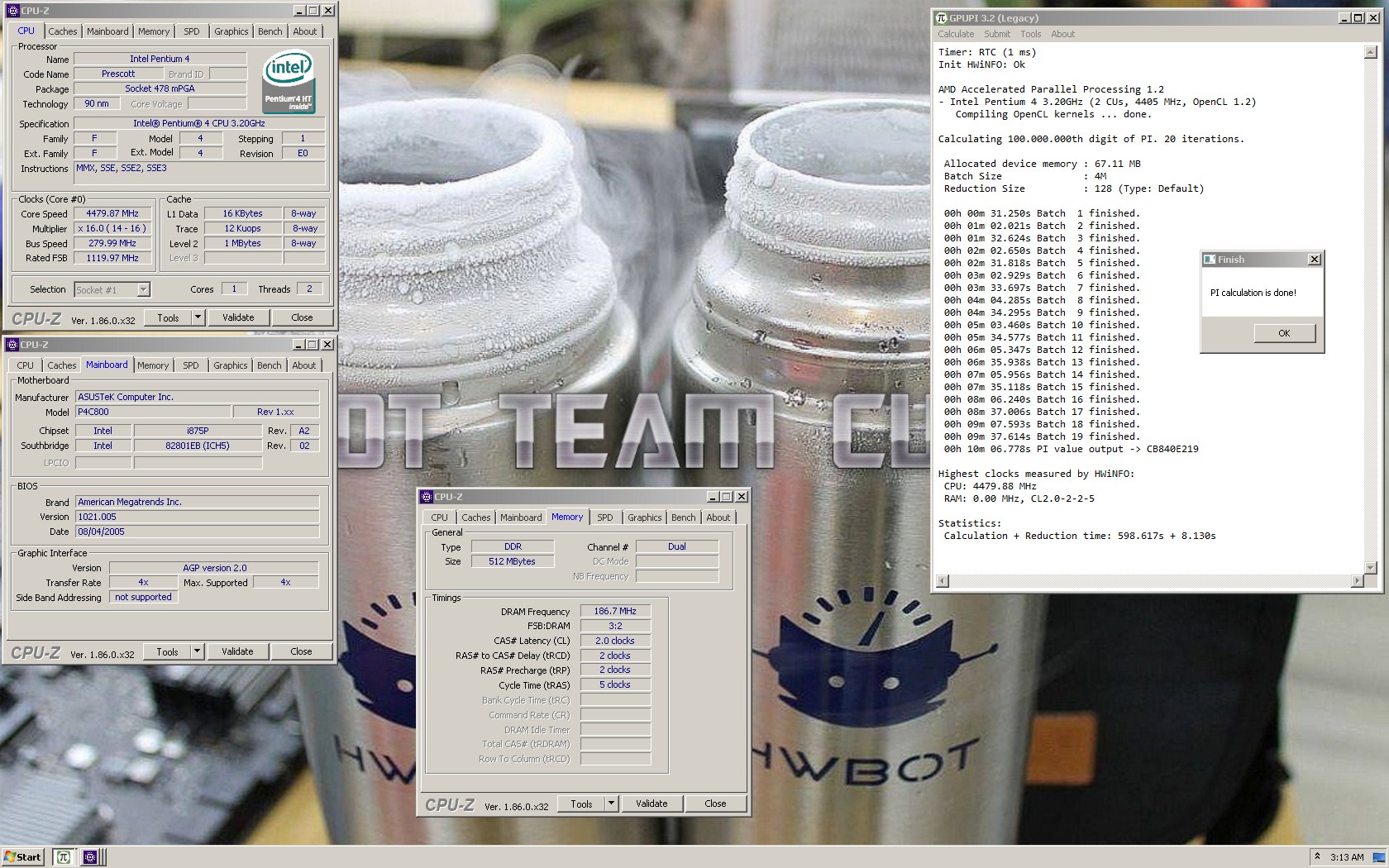Click the Chipset field i875P

[x=198, y=431]
